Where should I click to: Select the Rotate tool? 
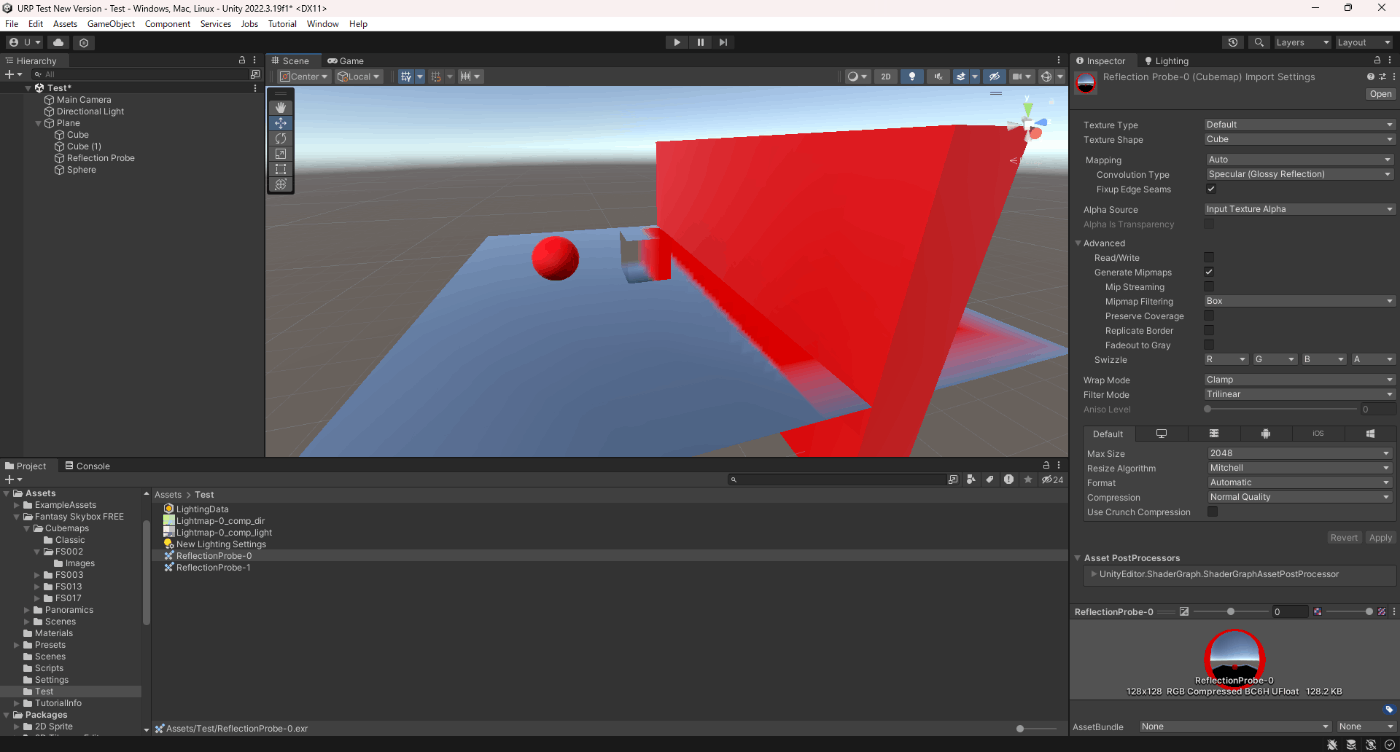(280, 138)
